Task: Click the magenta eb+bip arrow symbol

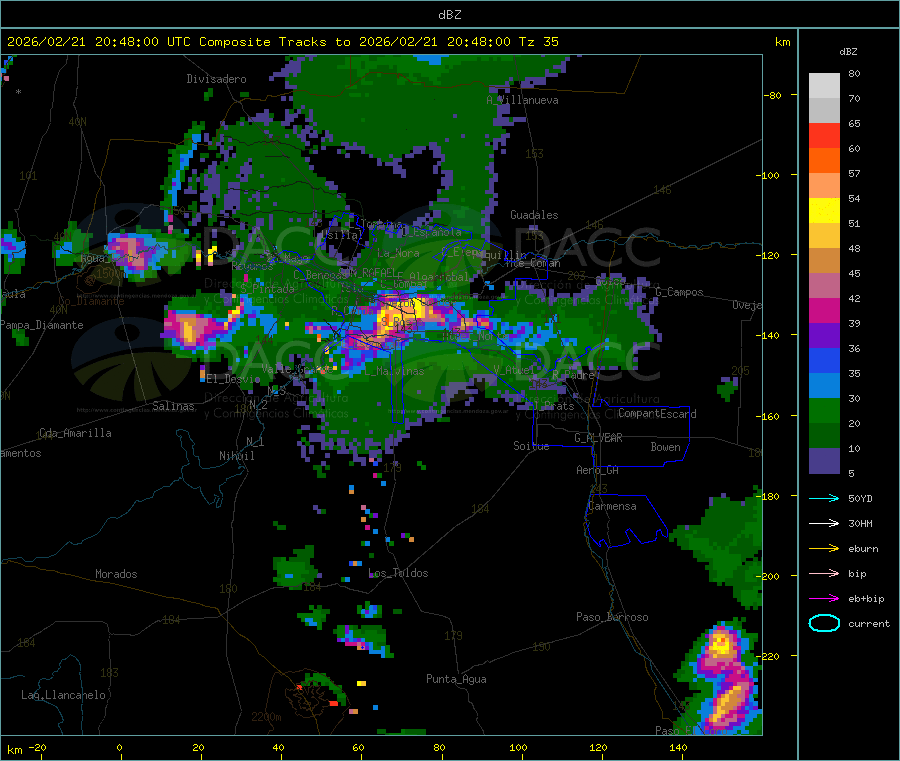Action: click(824, 599)
